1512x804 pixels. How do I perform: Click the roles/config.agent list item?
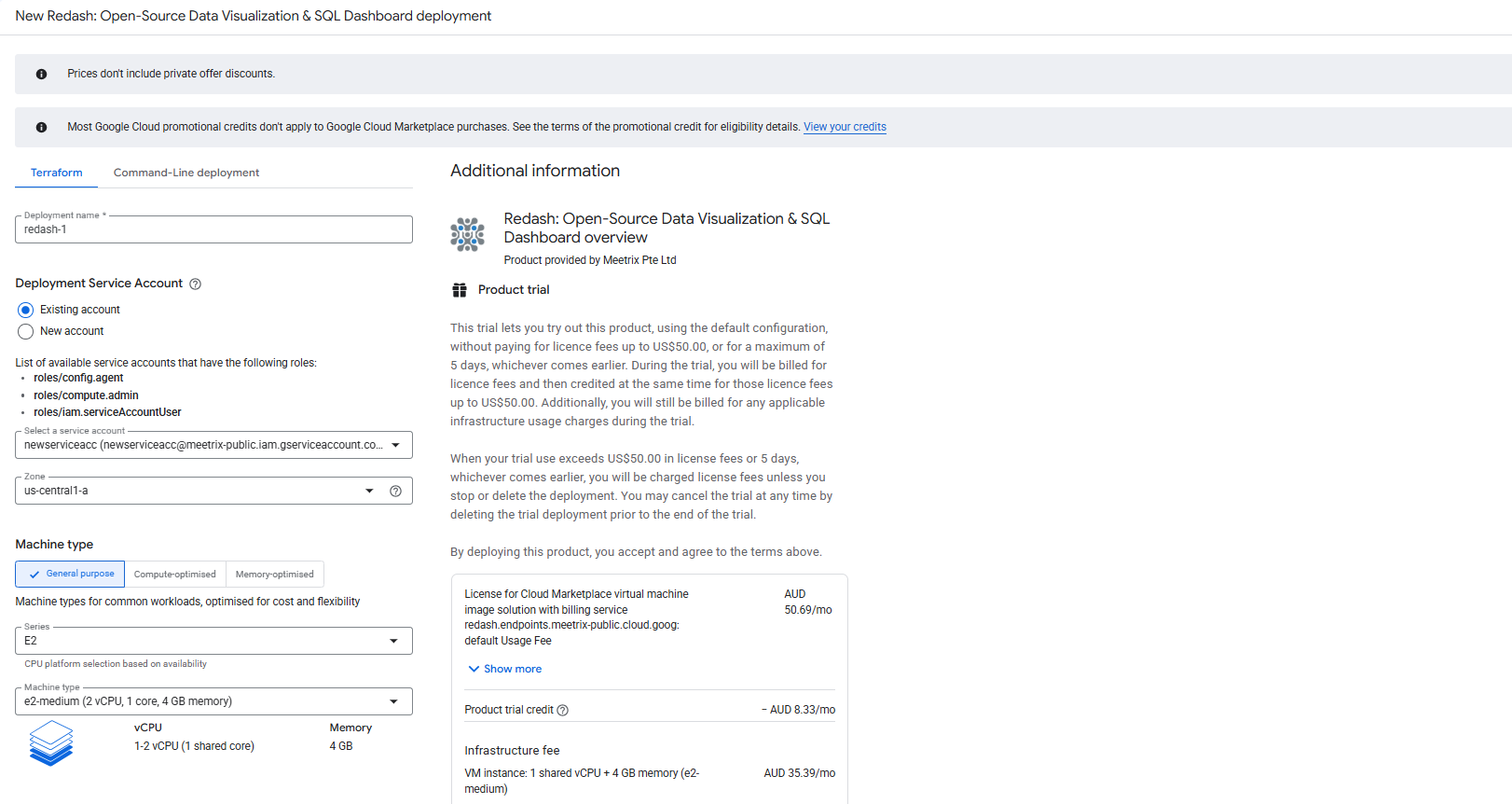coord(78,378)
